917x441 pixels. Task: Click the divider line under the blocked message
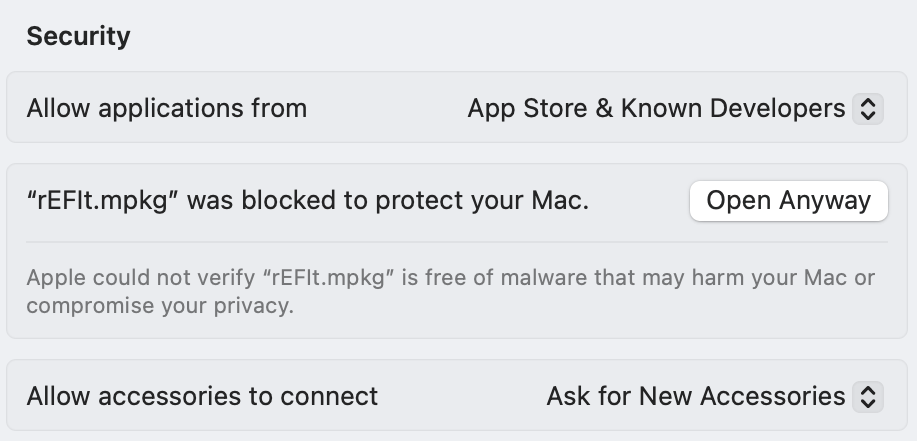(x=456, y=241)
